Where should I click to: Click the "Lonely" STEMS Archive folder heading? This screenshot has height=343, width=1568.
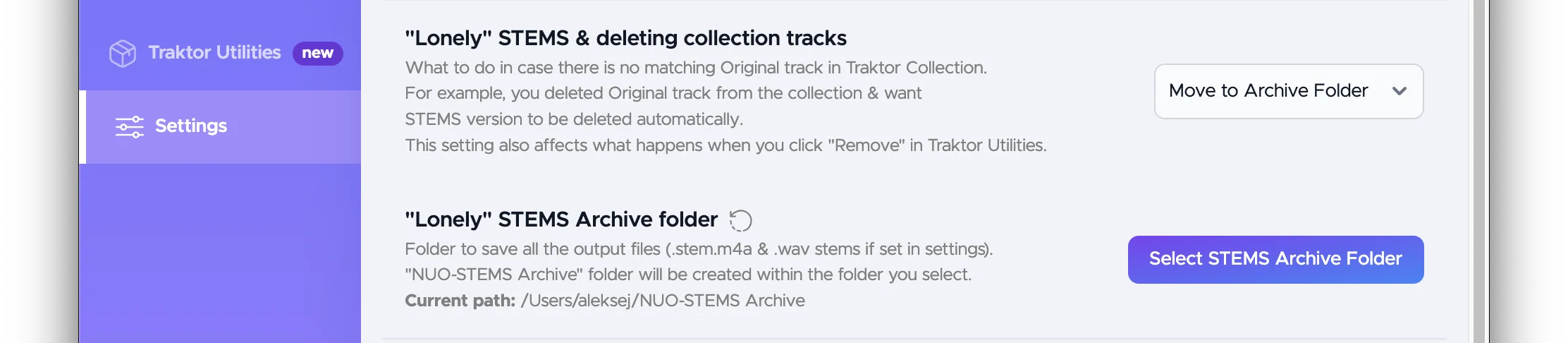[x=561, y=219]
